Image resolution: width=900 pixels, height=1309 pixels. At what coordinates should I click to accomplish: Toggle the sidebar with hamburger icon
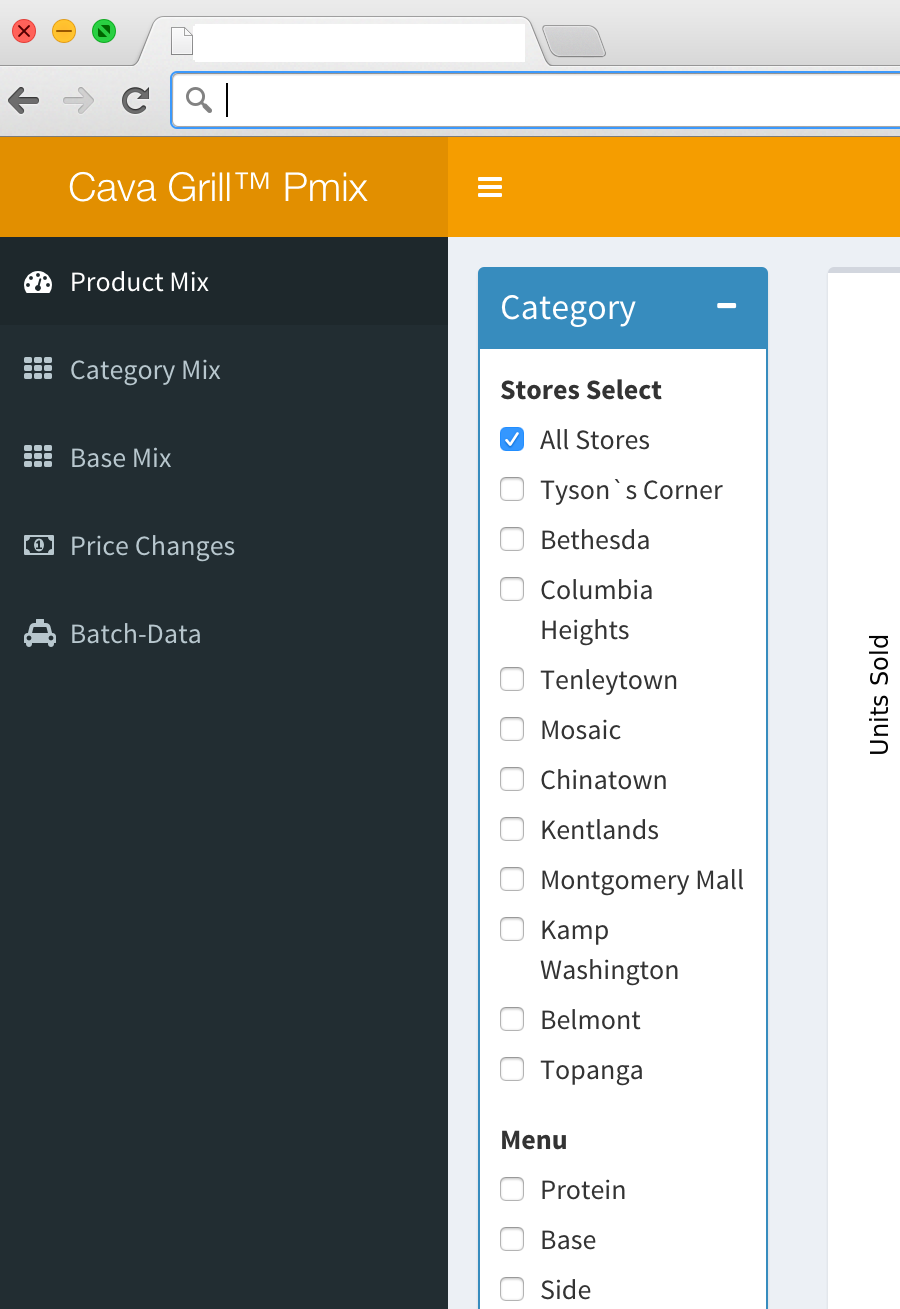490,188
